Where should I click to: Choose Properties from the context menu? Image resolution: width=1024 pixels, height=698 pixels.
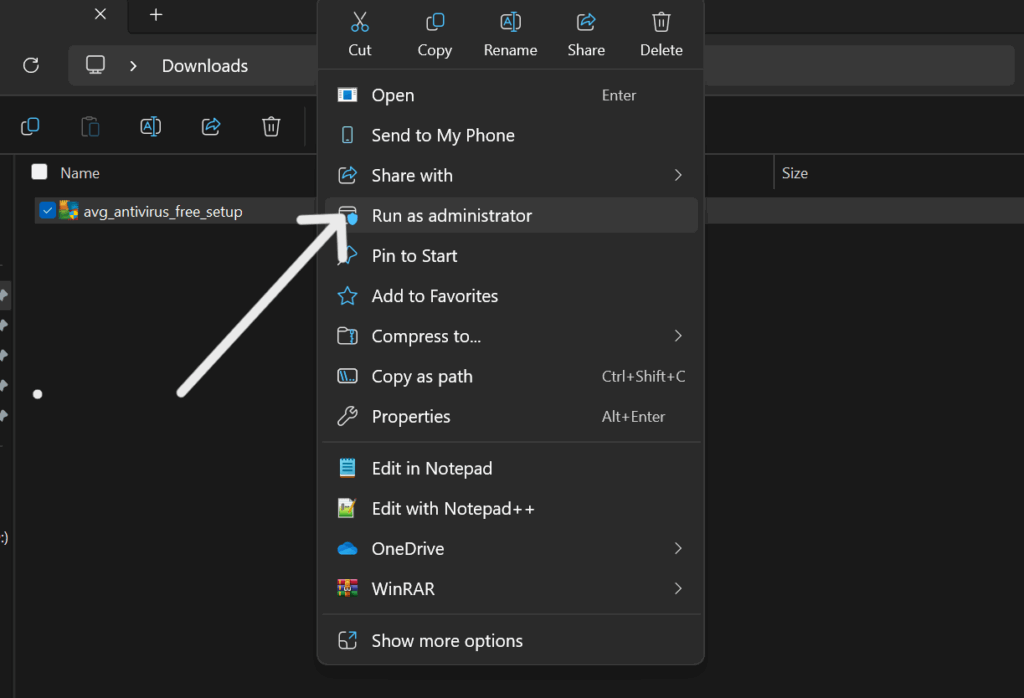point(411,417)
